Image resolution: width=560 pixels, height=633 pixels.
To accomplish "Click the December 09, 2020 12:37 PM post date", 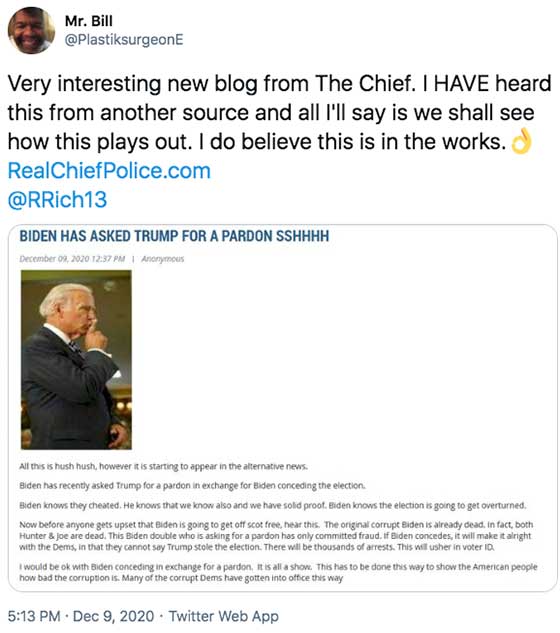I will point(72,259).
